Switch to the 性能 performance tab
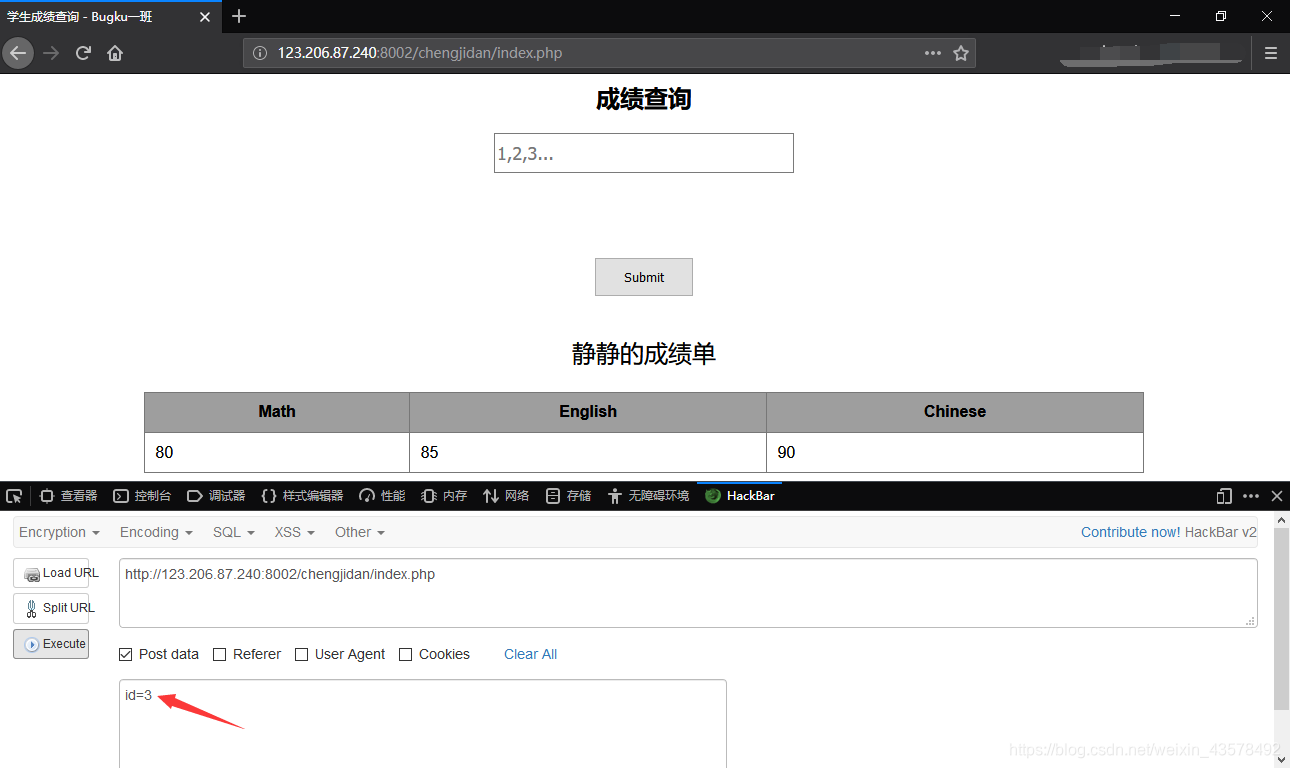The height and width of the screenshot is (768, 1290). pyautogui.click(x=382, y=496)
